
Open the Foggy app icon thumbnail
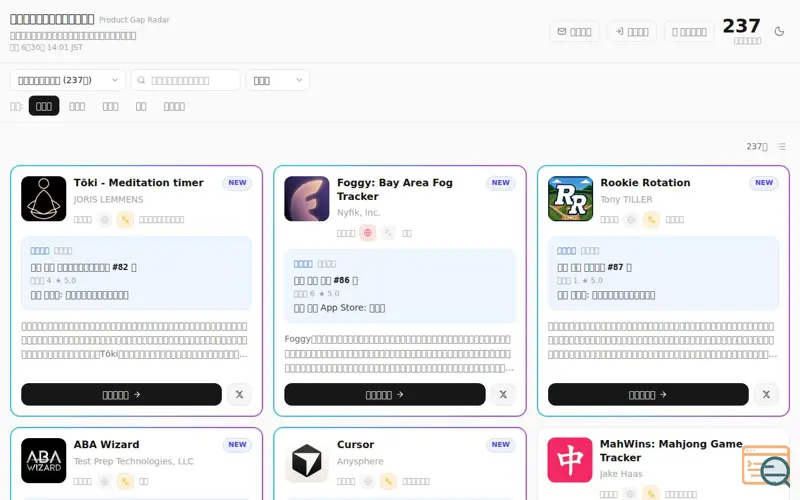307,198
